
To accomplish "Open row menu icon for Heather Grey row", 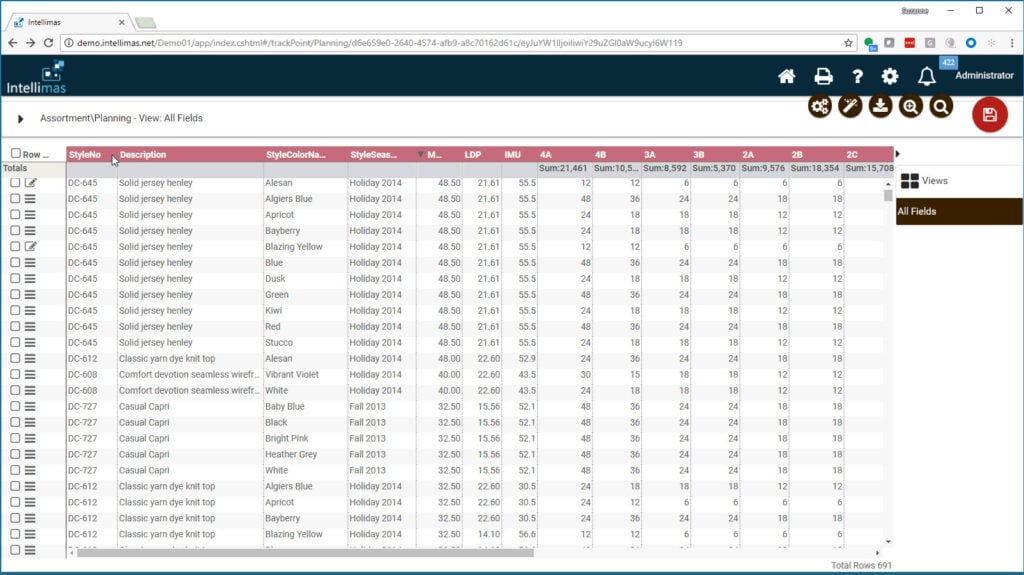I will click(30, 454).
